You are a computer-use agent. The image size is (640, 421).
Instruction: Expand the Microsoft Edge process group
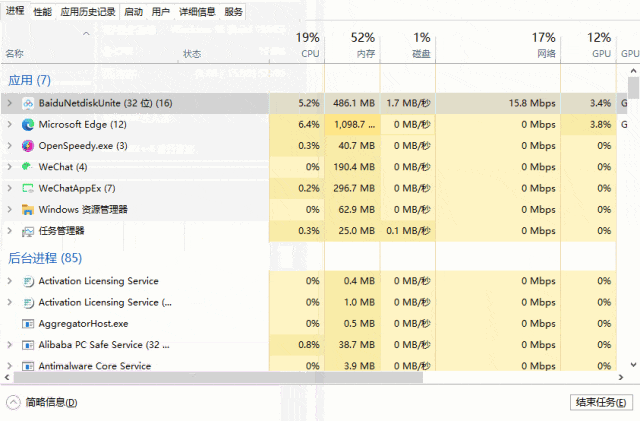click(10, 125)
